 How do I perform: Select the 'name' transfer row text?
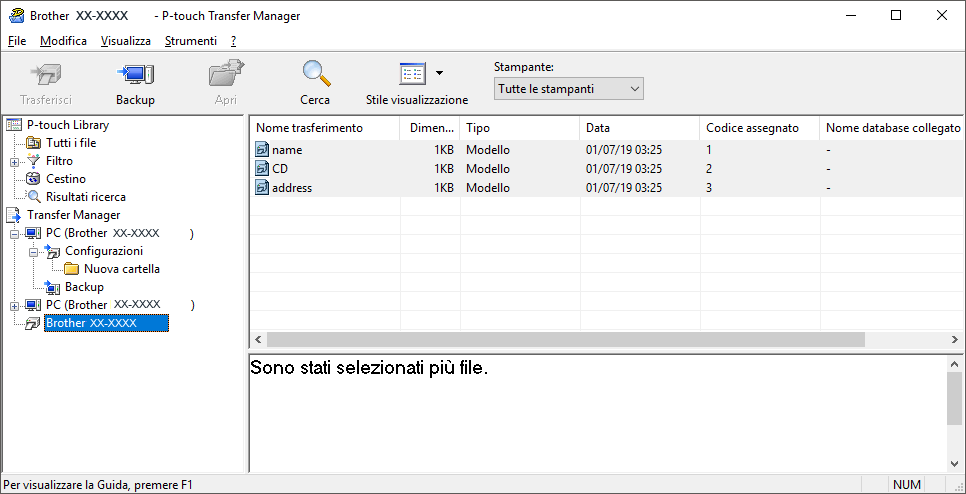tap(286, 150)
